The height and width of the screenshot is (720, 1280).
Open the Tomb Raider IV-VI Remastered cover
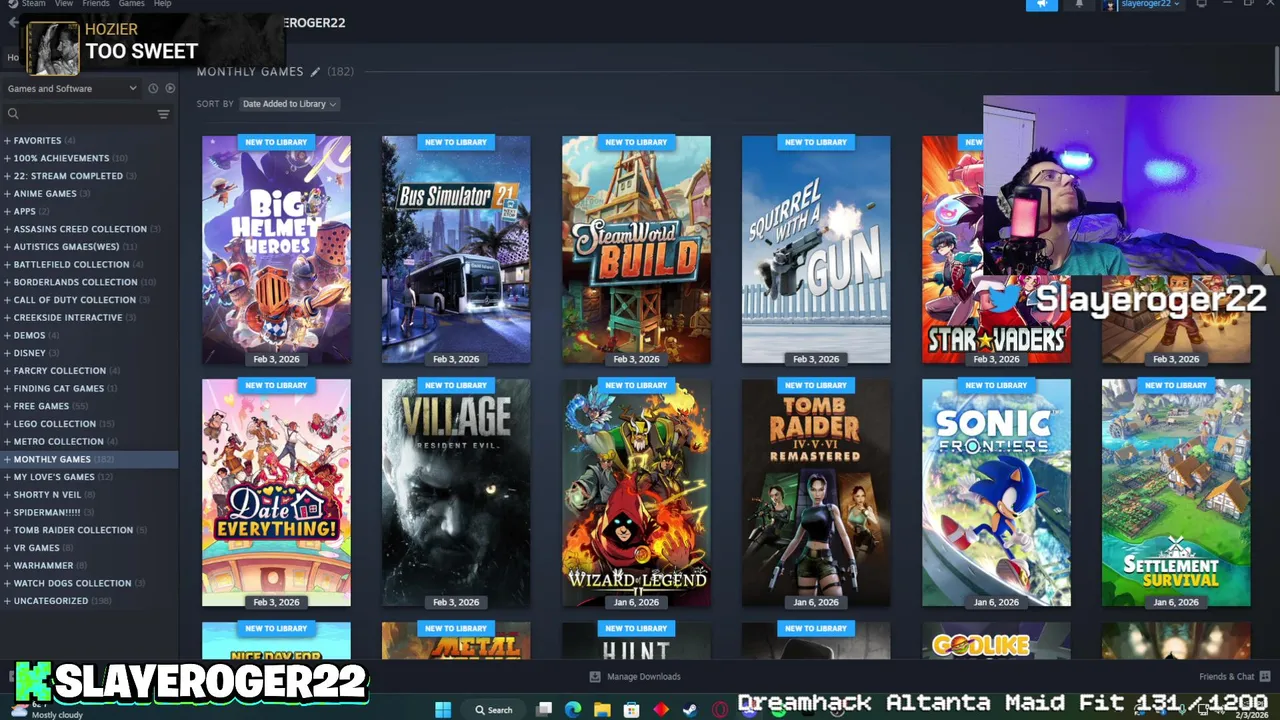point(816,493)
